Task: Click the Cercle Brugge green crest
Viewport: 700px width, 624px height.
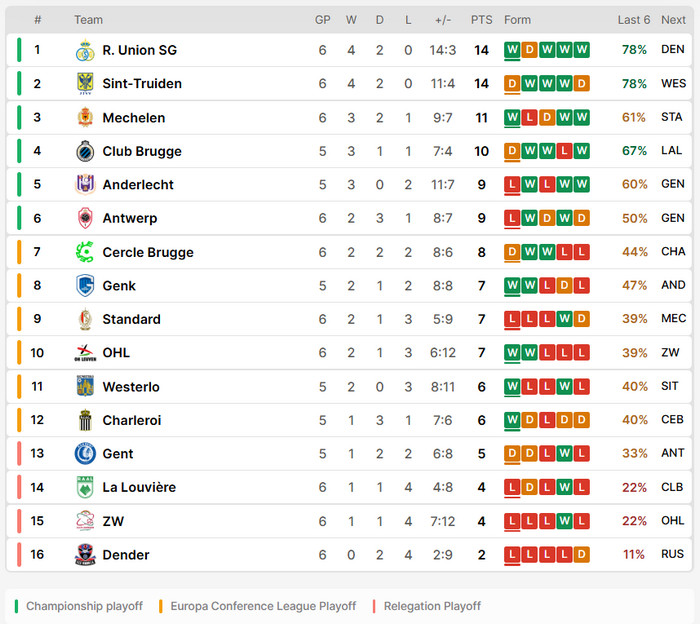Action: [85, 252]
